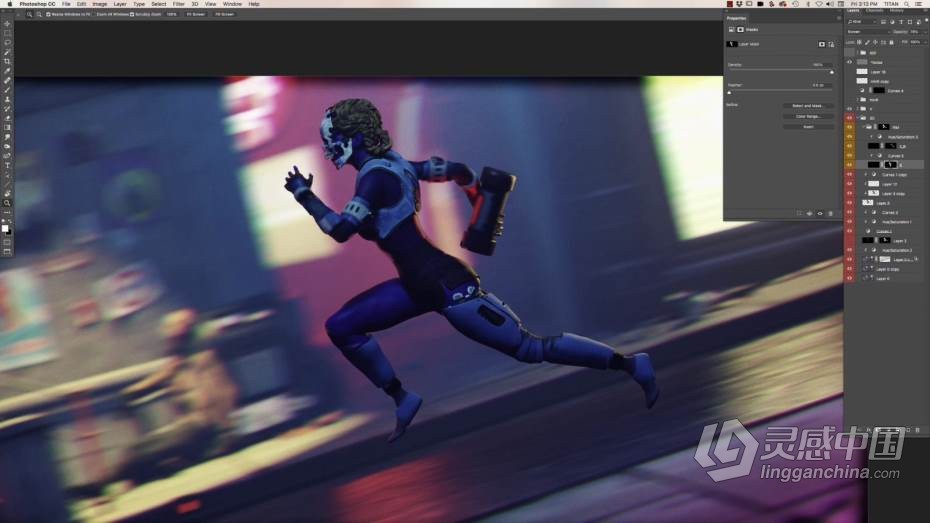
Task: Switch to the History tab
Action: click(897, 11)
